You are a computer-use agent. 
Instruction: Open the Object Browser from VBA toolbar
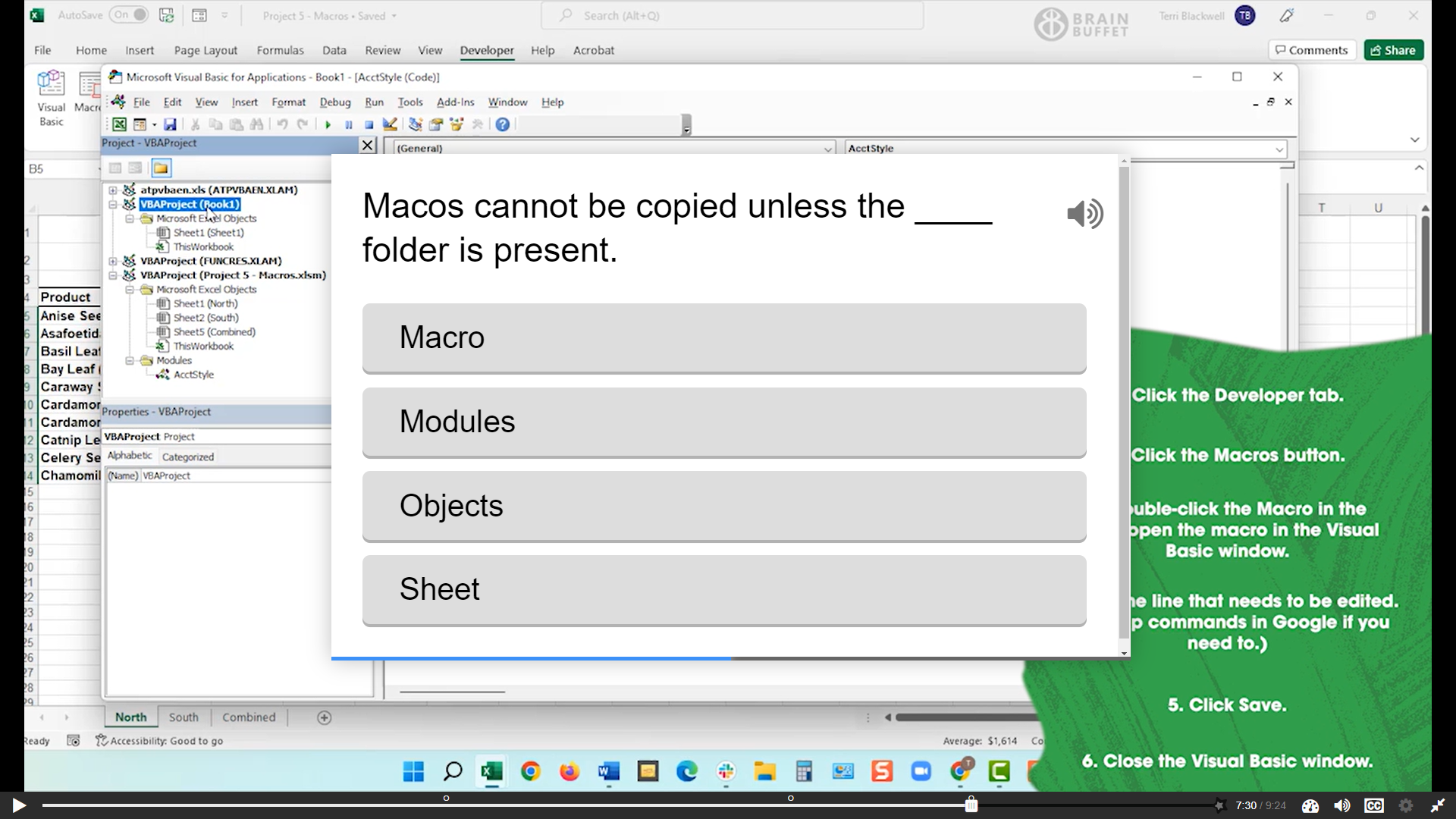tap(456, 124)
